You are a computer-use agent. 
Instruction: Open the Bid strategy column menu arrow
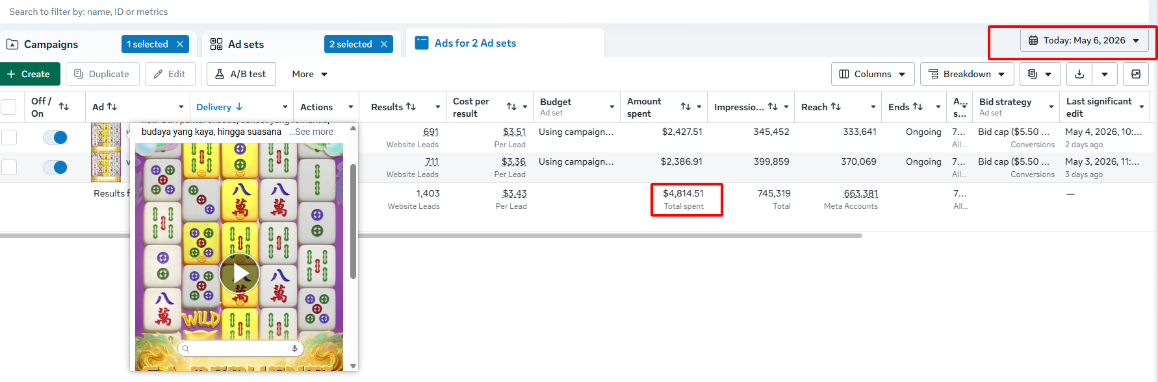pos(1051,107)
